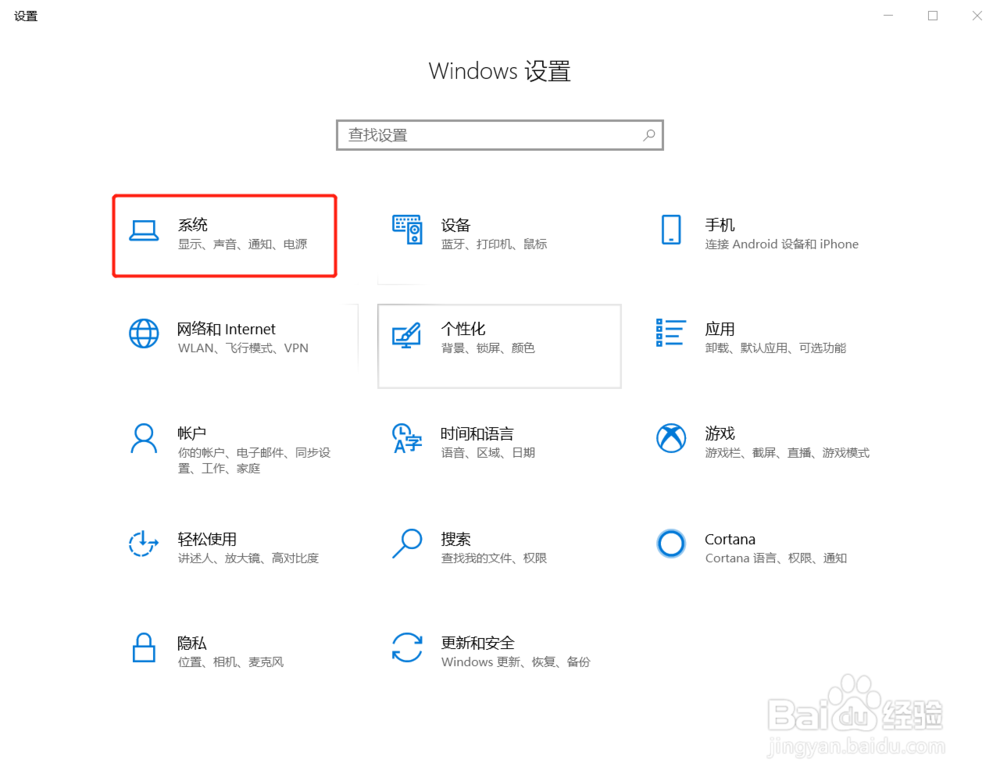This screenshot has height=781, width=1000.
Task: Close the 设置 window
Action: 977,15
